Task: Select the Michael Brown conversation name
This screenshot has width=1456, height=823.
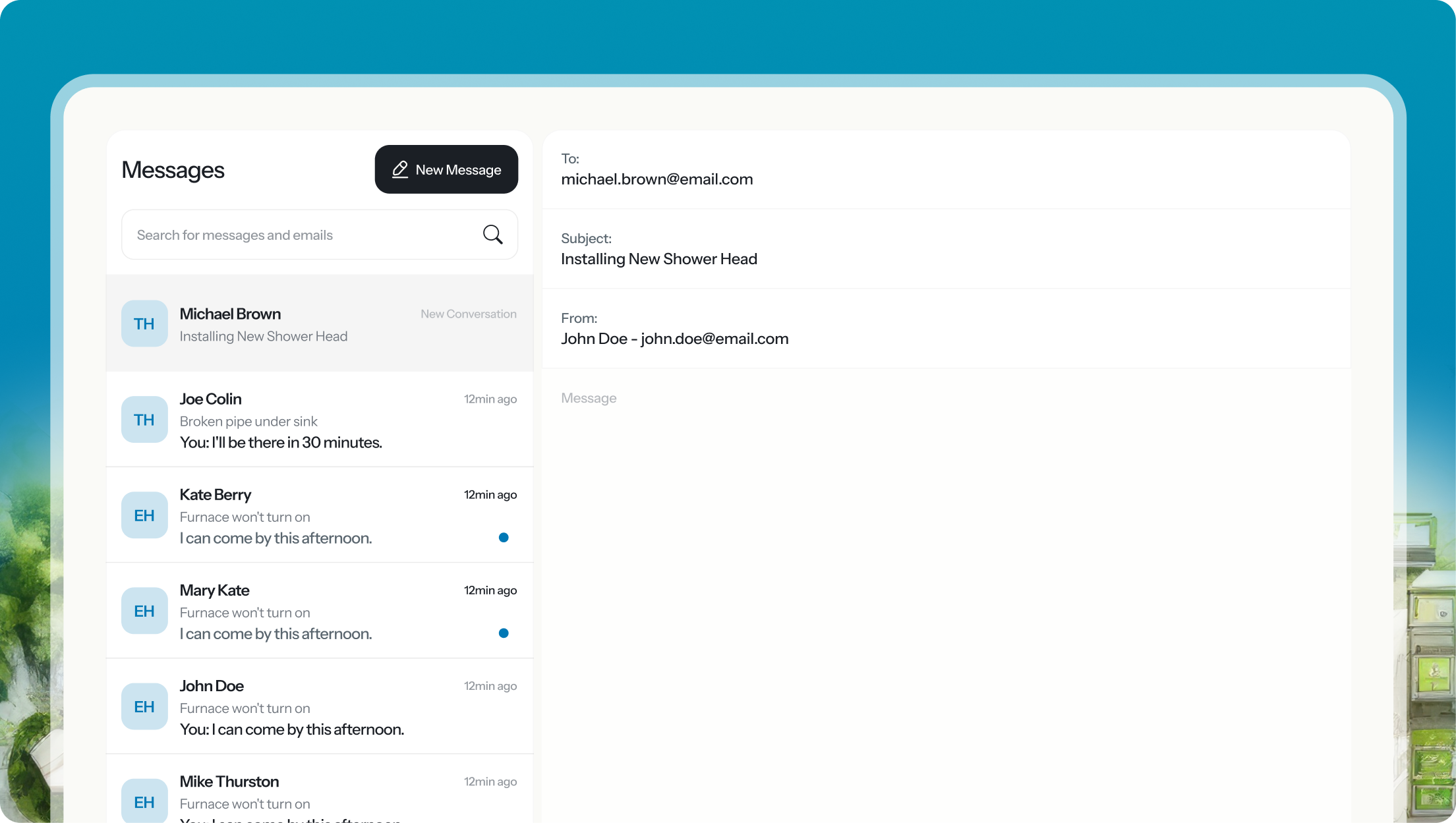Action: (230, 314)
